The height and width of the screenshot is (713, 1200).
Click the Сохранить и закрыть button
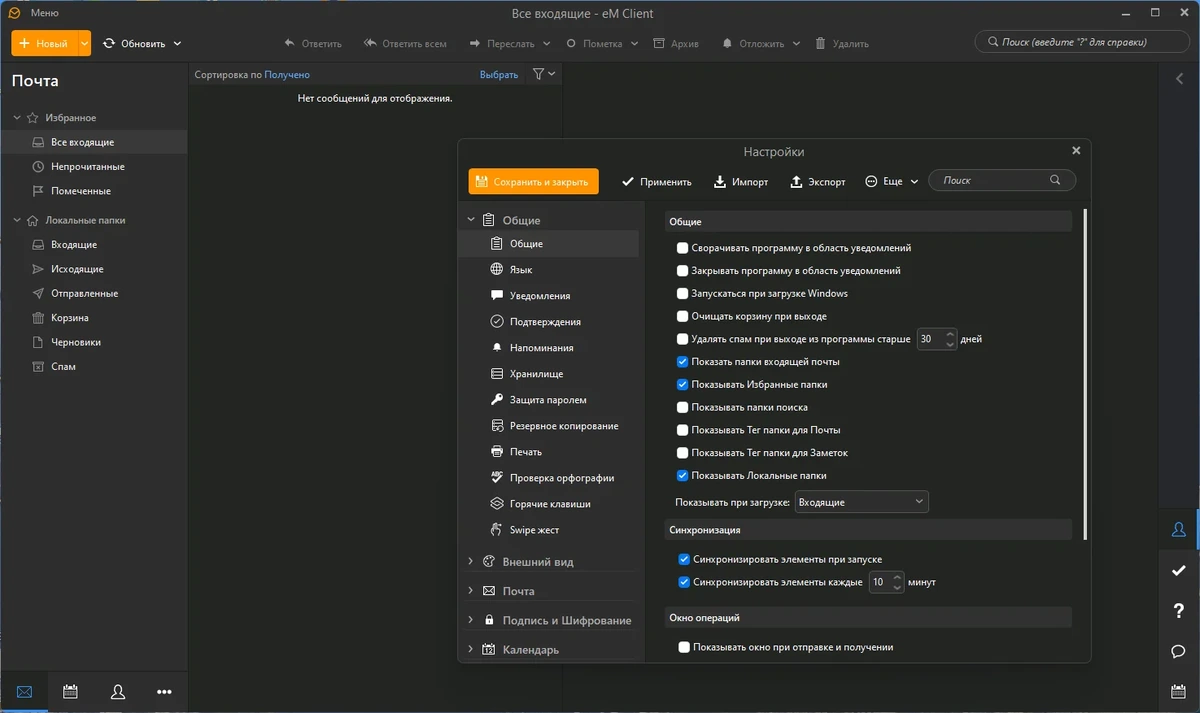point(533,181)
